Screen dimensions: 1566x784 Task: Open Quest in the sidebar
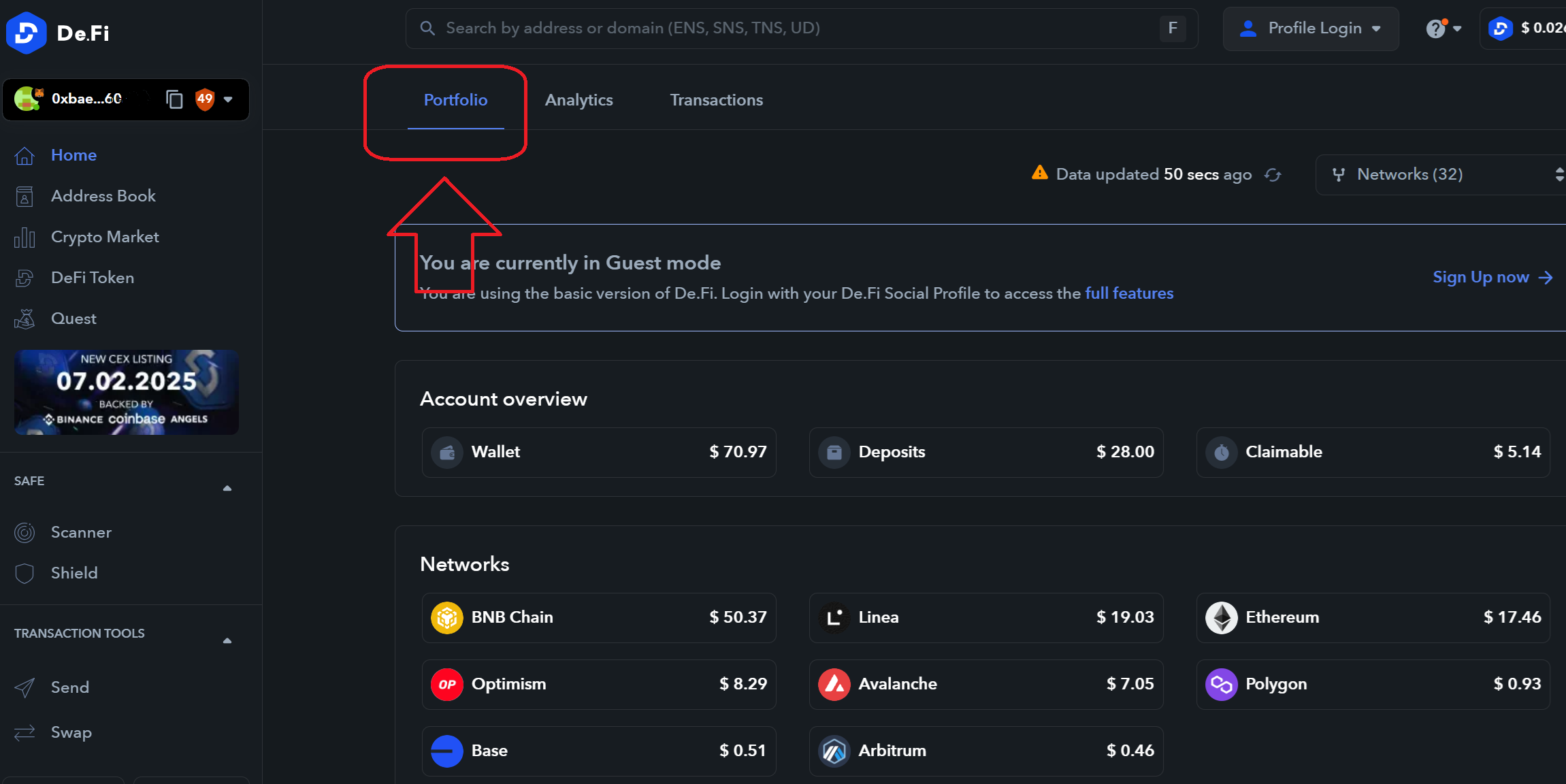tap(74, 318)
